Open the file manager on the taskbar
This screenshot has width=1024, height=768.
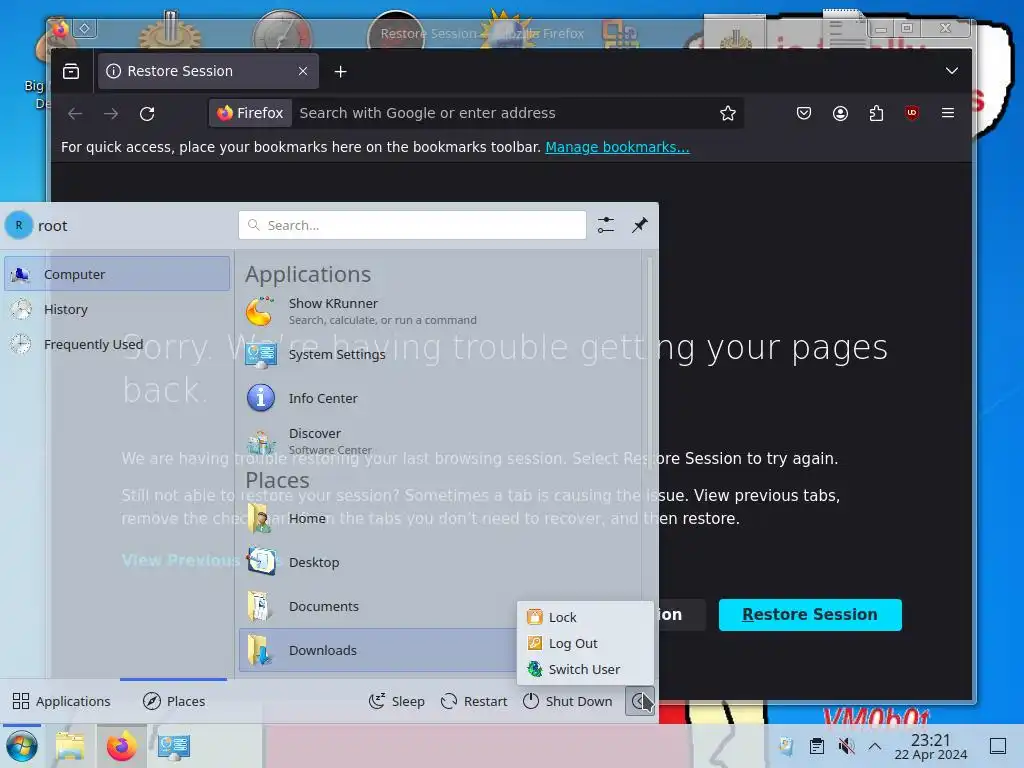pyautogui.click(x=70, y=746)
